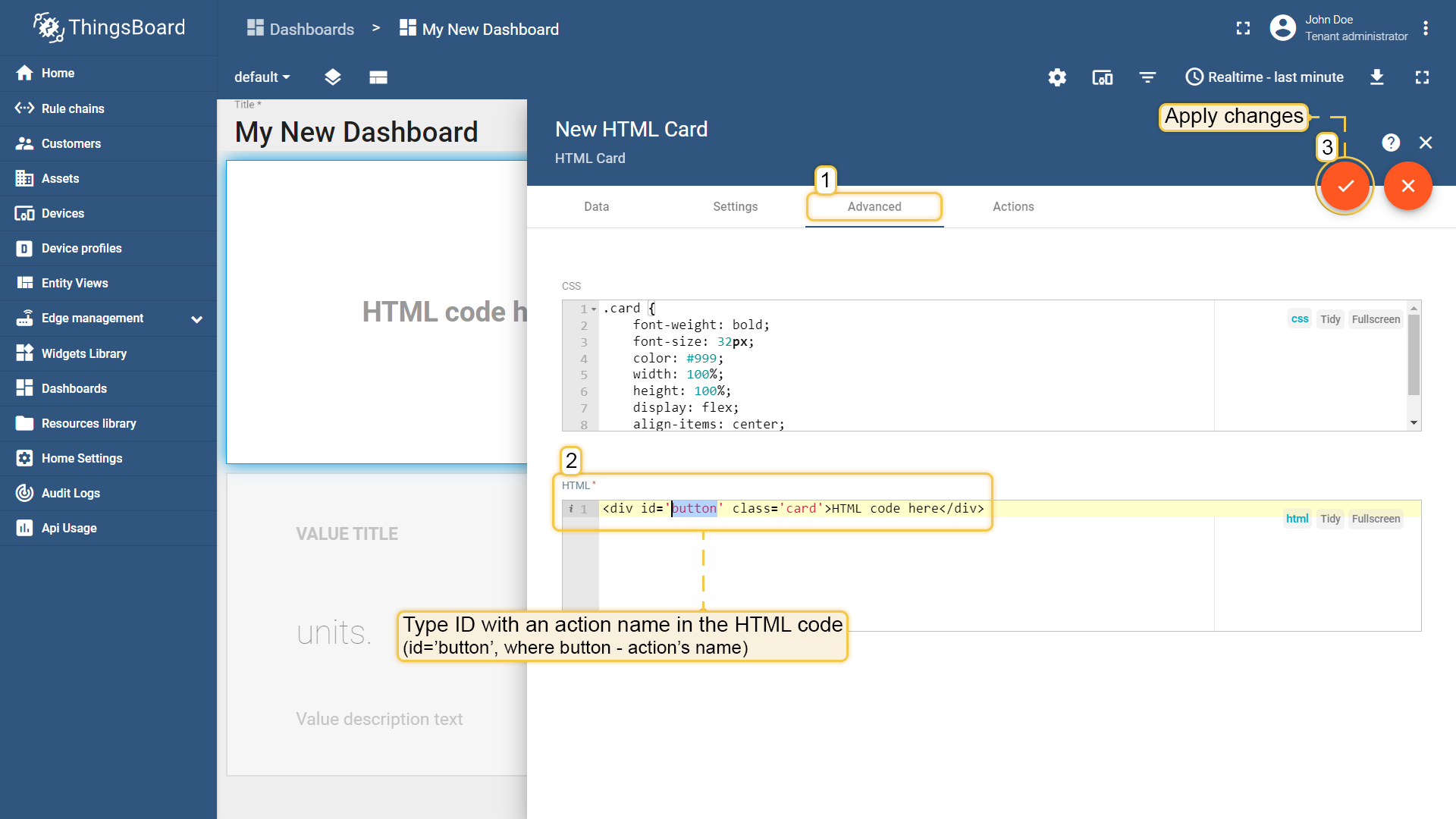This screenshot has width=1456, height=819.
Task: Open the Resources library page
Action: (108, 423)
